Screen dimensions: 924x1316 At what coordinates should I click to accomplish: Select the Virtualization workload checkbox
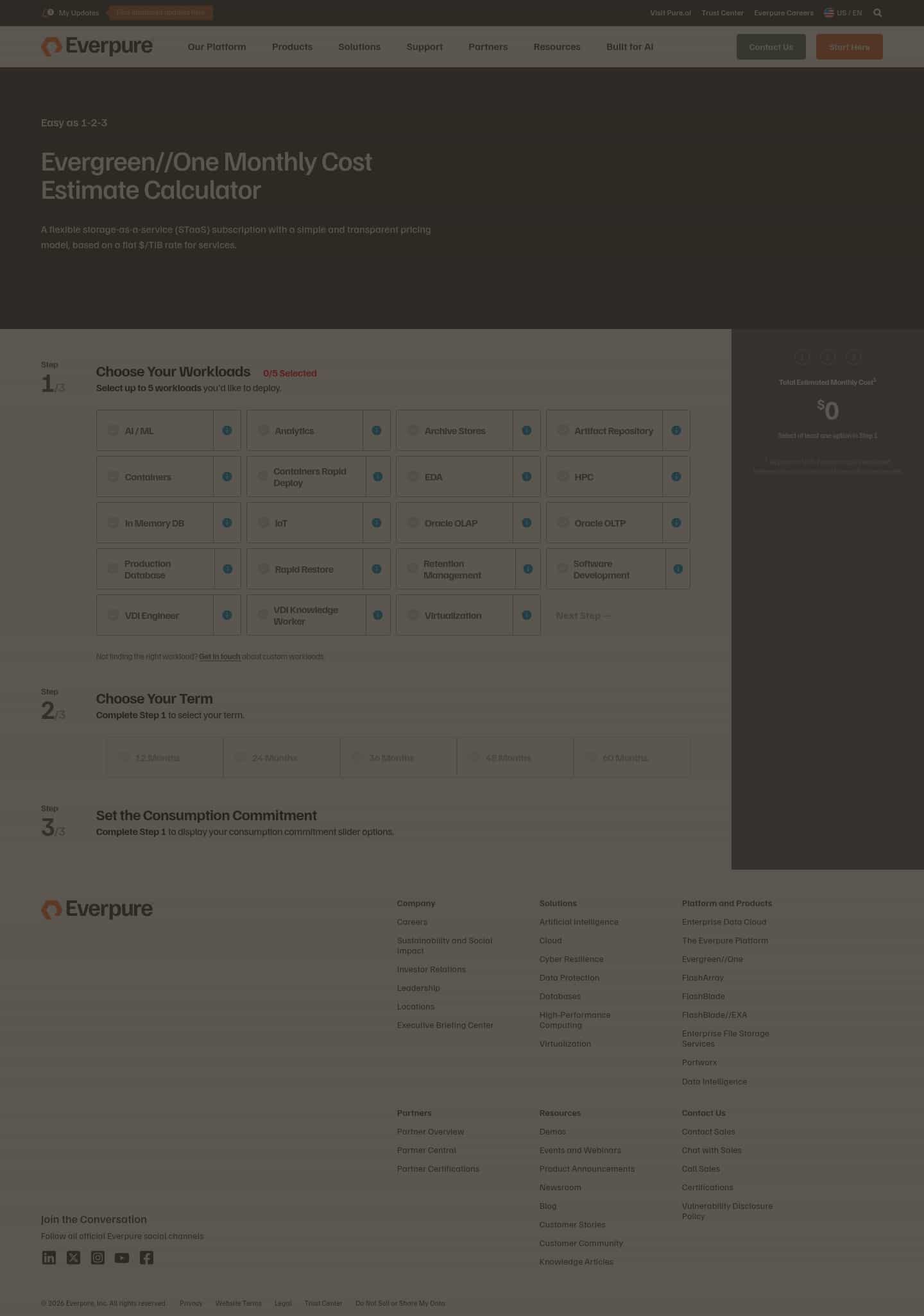pyautogui.click(x=413, y=615)
